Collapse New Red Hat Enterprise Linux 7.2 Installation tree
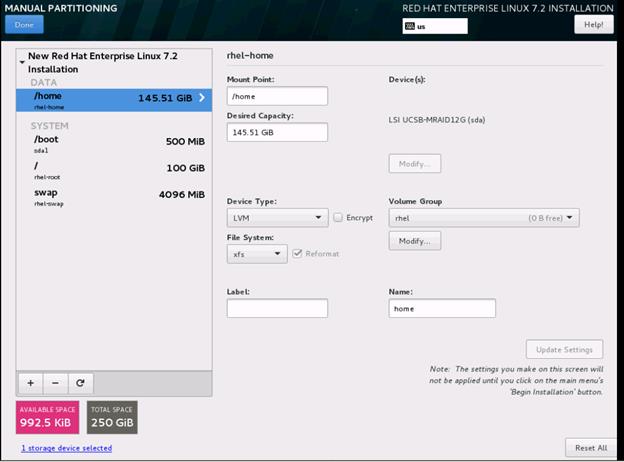624x462 pixels. (x=22, y=62)
